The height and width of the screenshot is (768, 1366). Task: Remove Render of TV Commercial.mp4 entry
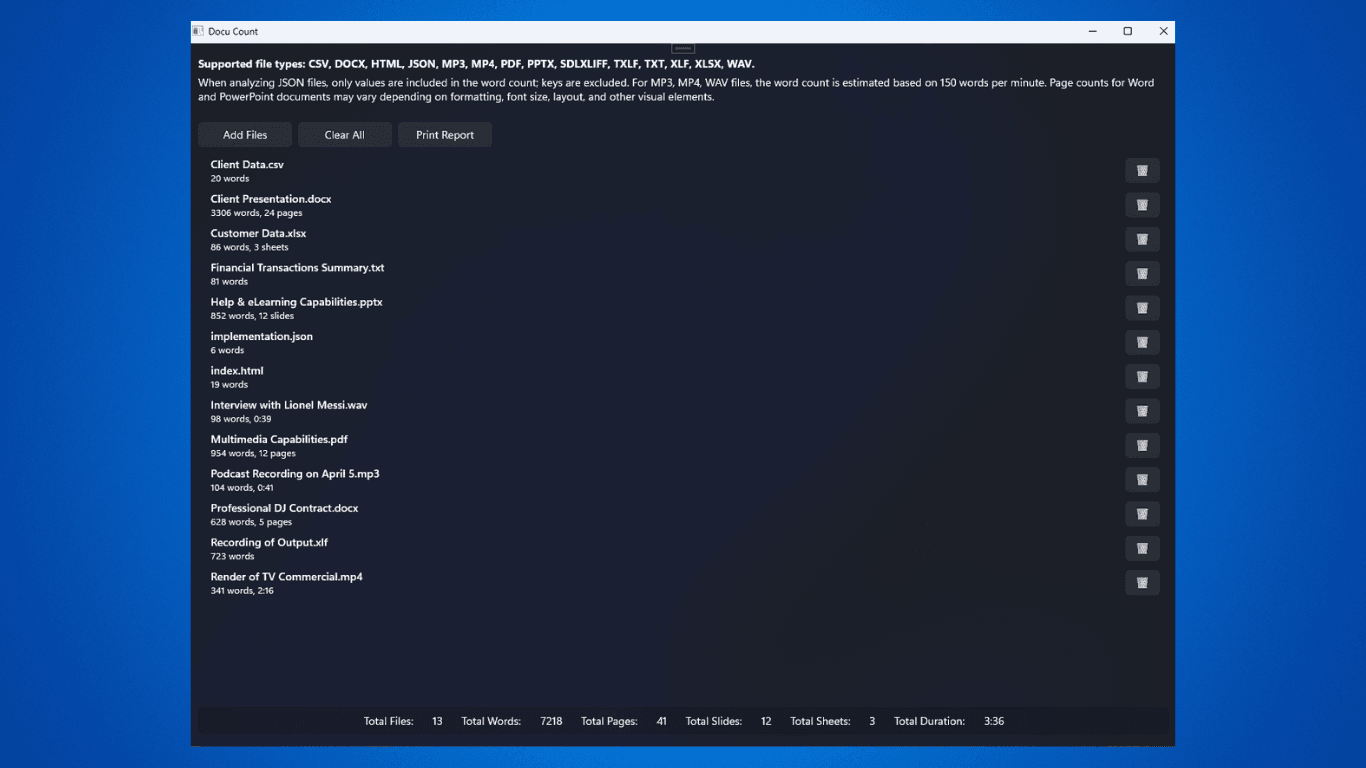click(x=1142, y=583)
